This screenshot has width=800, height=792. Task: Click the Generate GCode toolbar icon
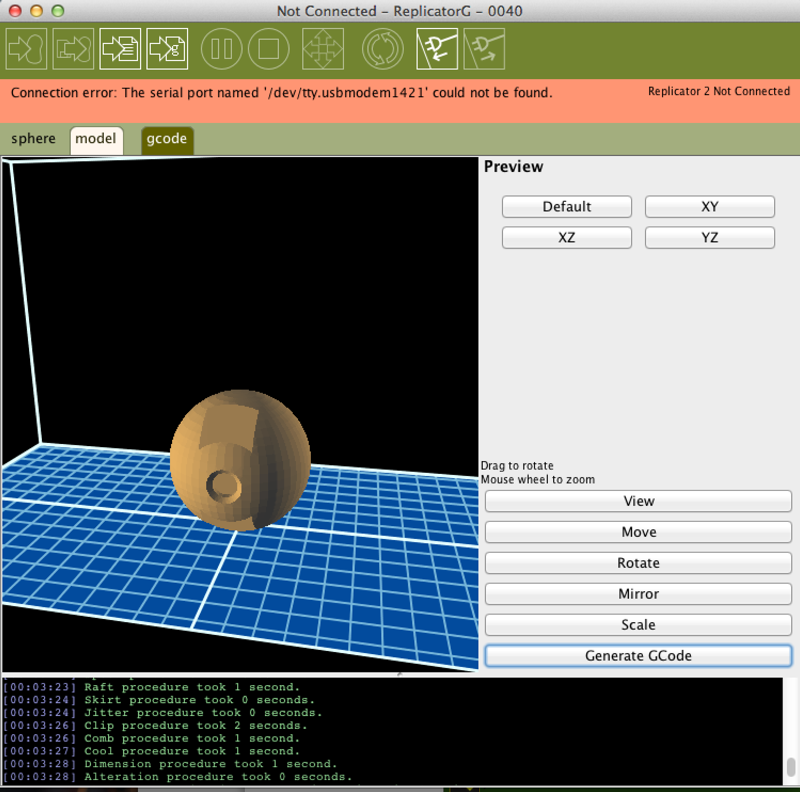coord(167,49)
